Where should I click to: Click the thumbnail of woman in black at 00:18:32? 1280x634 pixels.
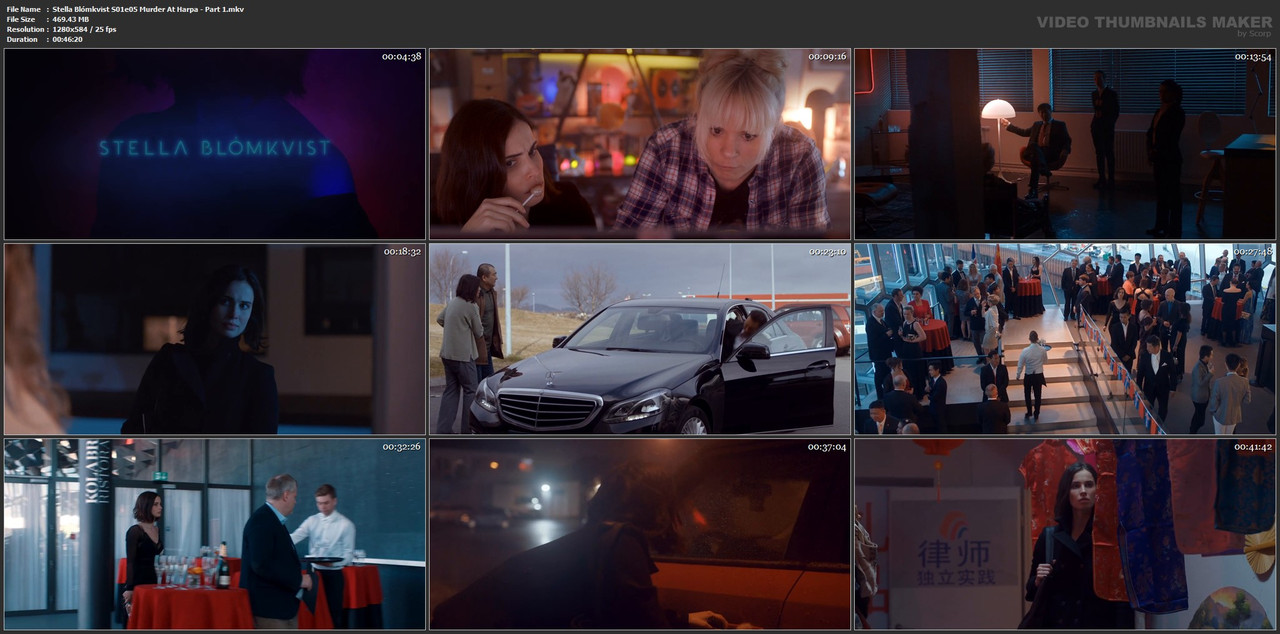pos(215,339)
